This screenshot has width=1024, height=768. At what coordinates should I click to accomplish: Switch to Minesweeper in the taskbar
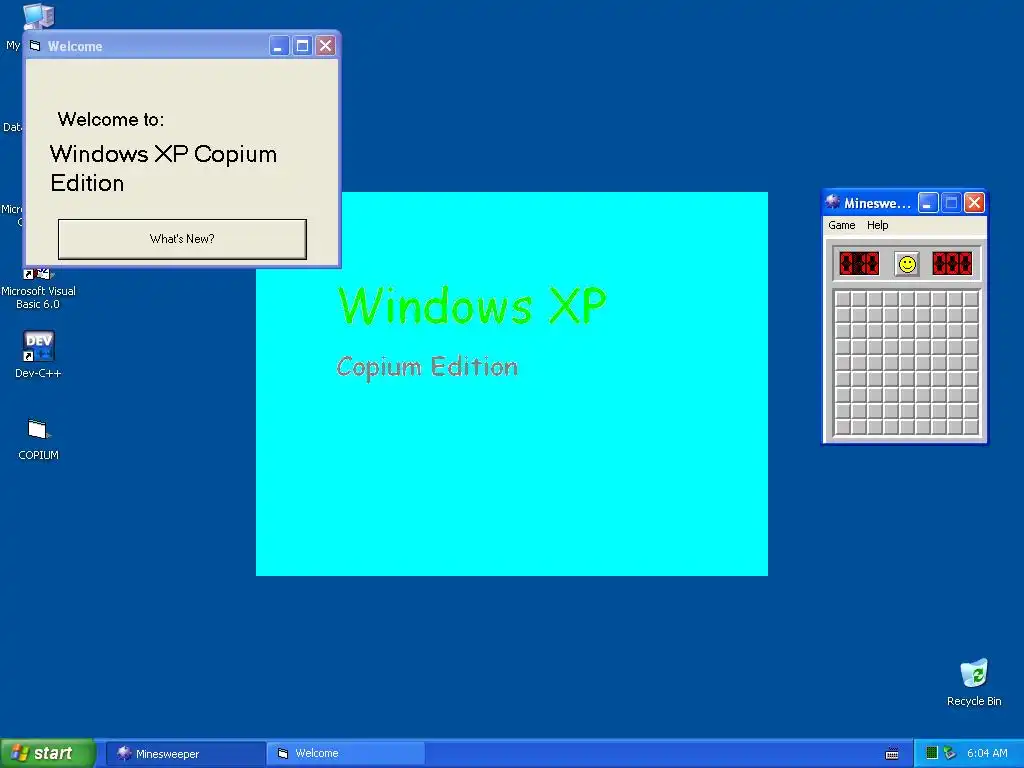click(x=185, y=754)
